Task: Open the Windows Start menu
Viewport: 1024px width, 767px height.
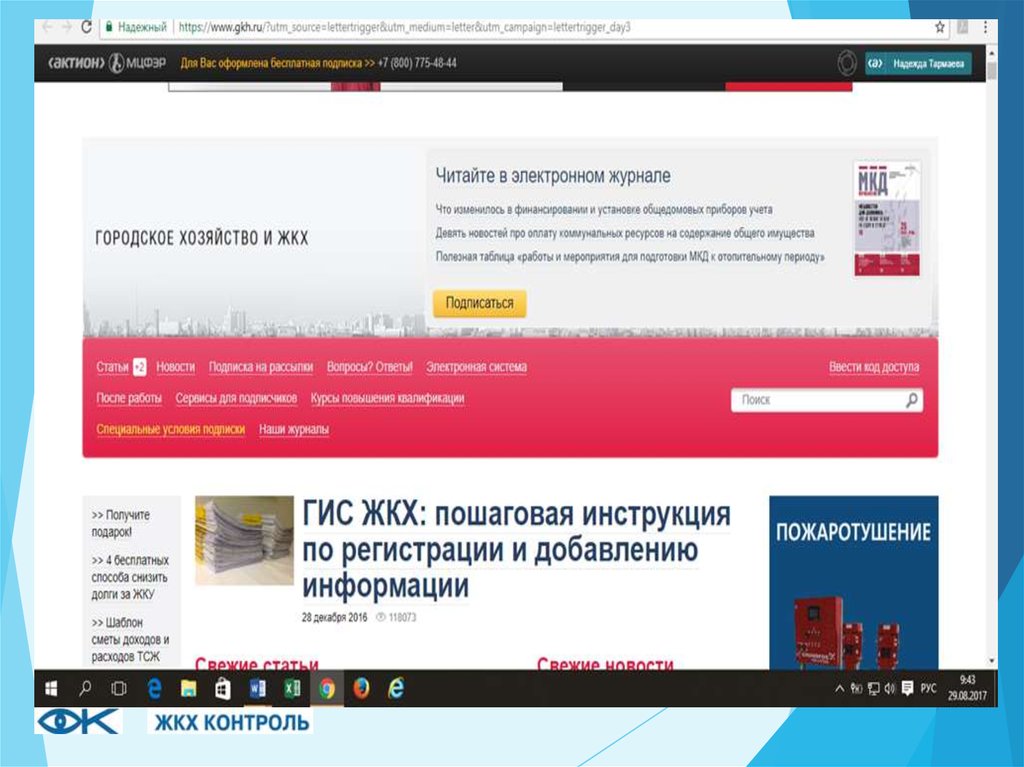Action: (51, 689)
